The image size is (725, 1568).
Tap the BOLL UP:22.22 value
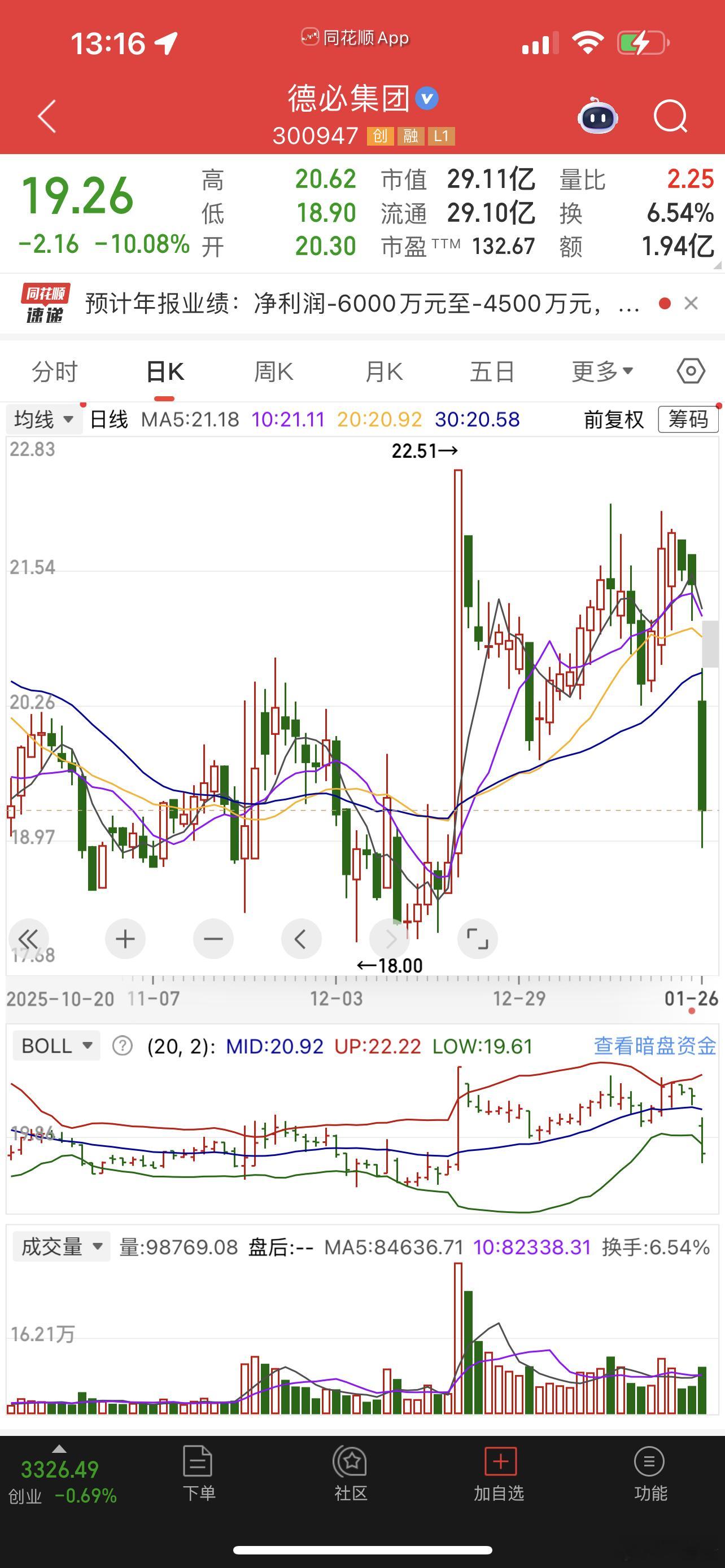coord(378,1046)
